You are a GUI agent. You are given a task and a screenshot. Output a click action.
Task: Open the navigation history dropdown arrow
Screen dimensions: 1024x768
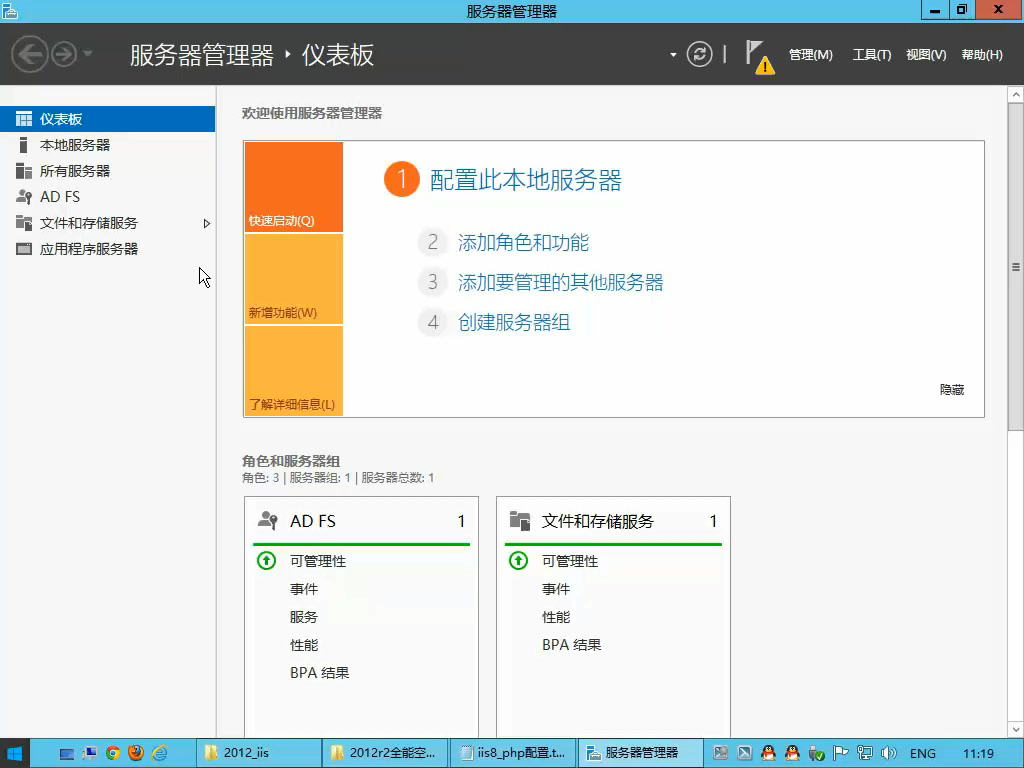pos(88,54)
